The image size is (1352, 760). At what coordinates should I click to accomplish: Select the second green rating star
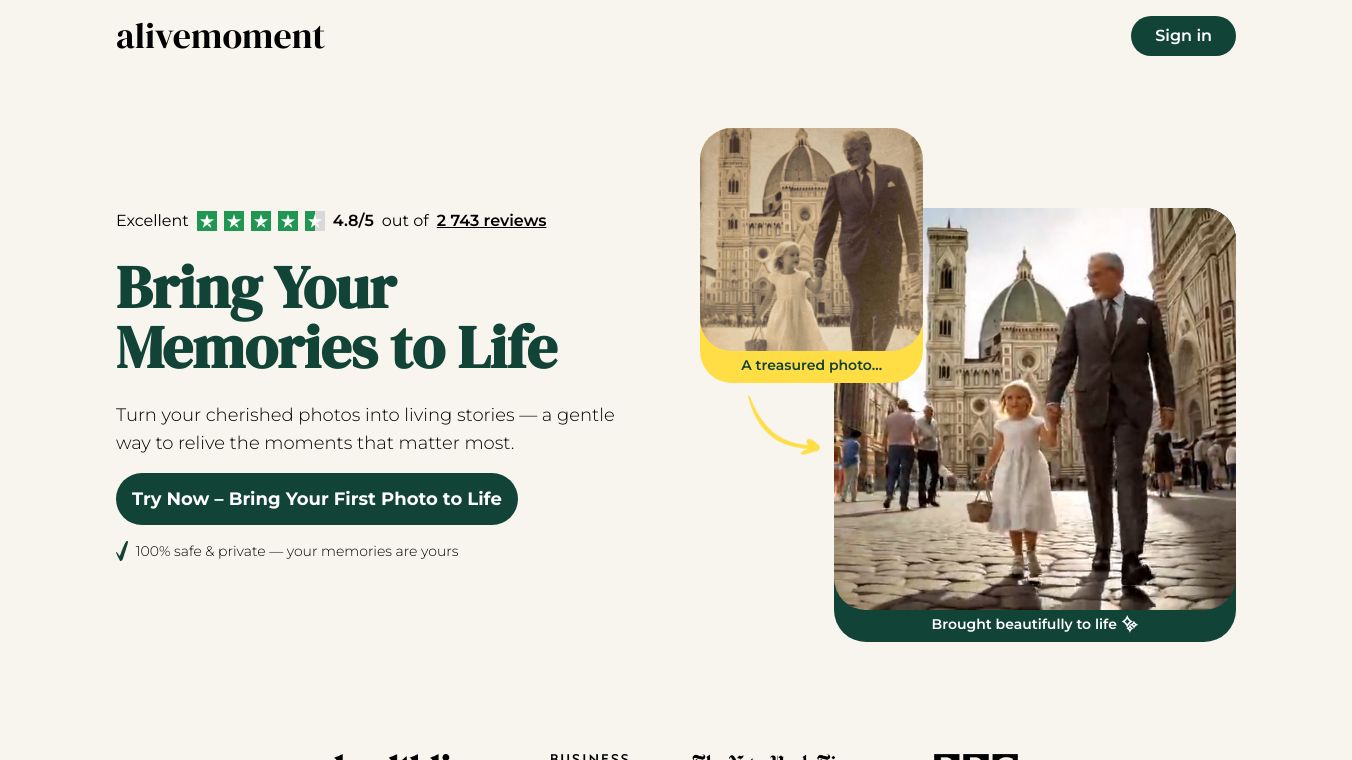pos(234,221)
